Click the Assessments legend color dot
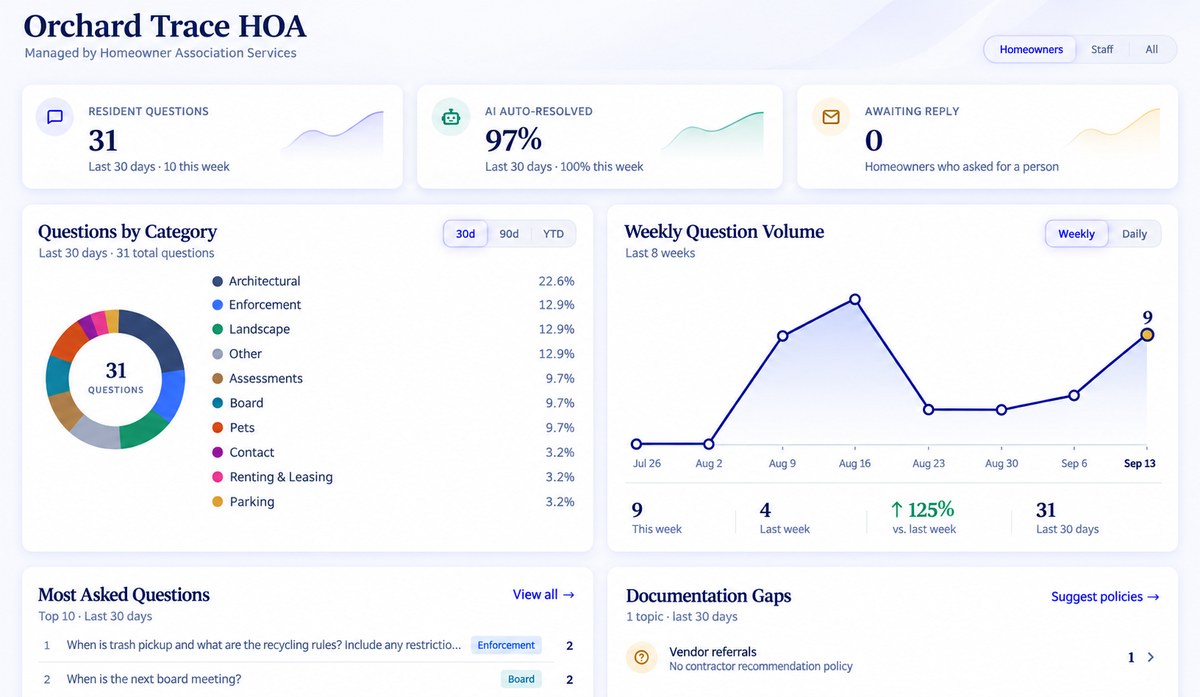Viewport: 1200px width, 697px height. pos(217,379)
